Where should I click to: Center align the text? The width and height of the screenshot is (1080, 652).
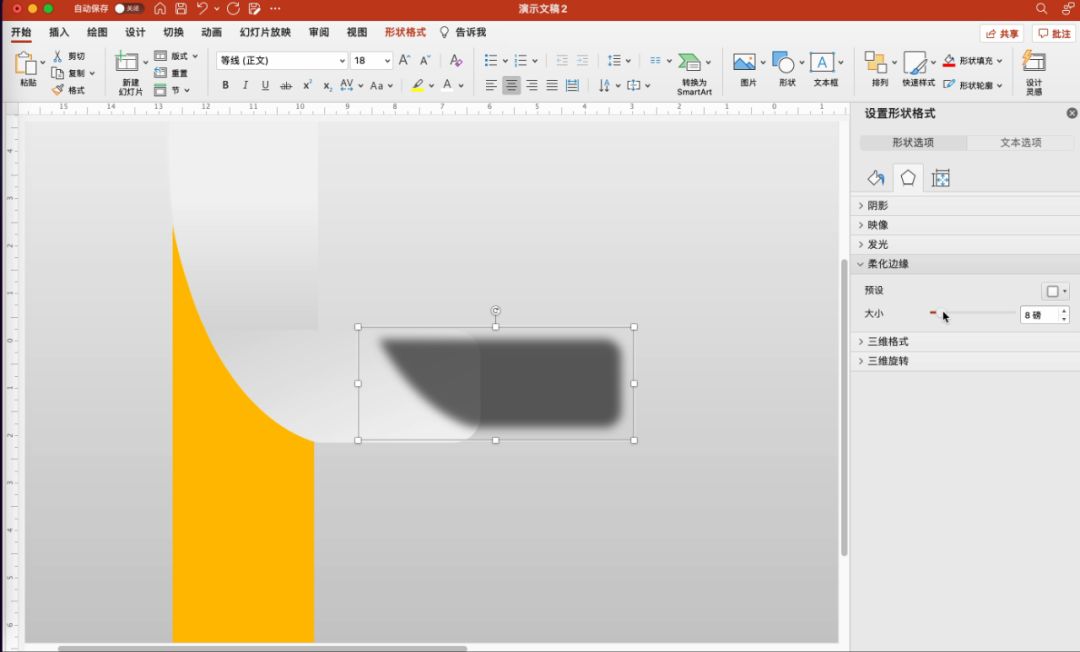point(511,85)
